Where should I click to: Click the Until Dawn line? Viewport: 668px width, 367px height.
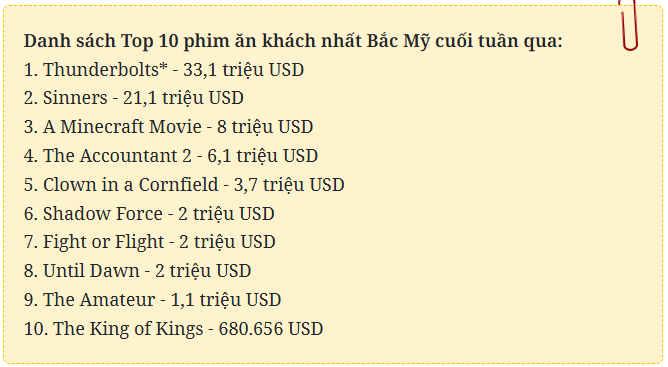(137, 271)
